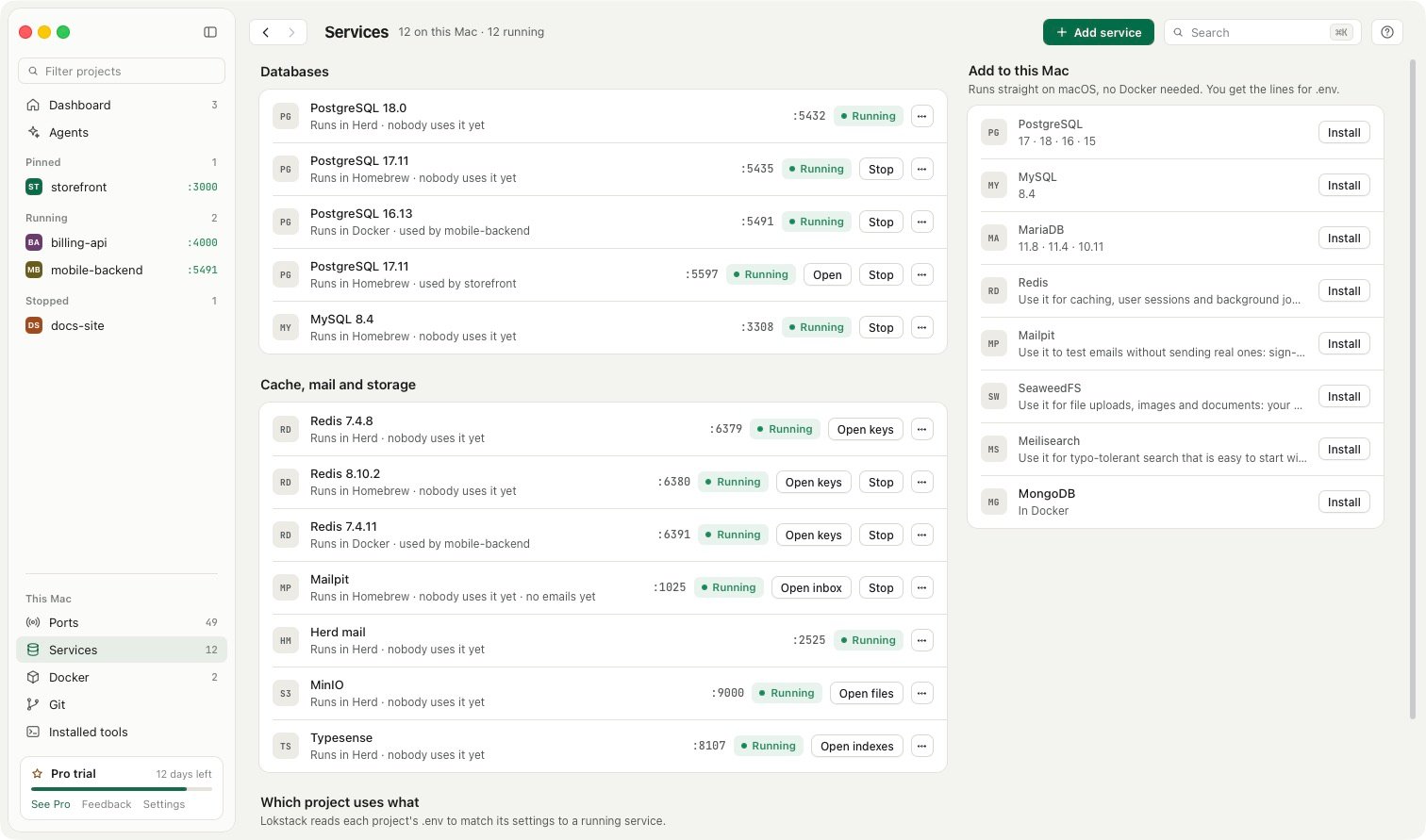The height and width of the screenshot is (840, 1426).
Task: Open the help question mark icon
Action: (x=1387, y=32)
